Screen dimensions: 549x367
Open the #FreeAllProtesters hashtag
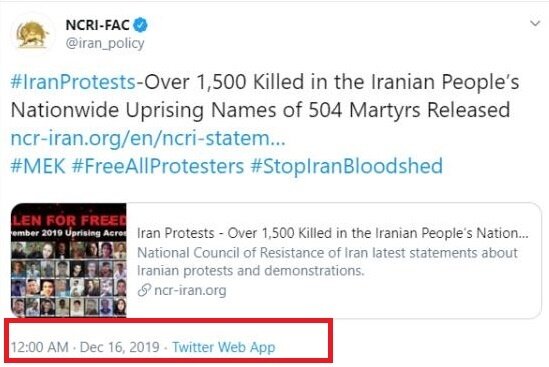(158, 166)
